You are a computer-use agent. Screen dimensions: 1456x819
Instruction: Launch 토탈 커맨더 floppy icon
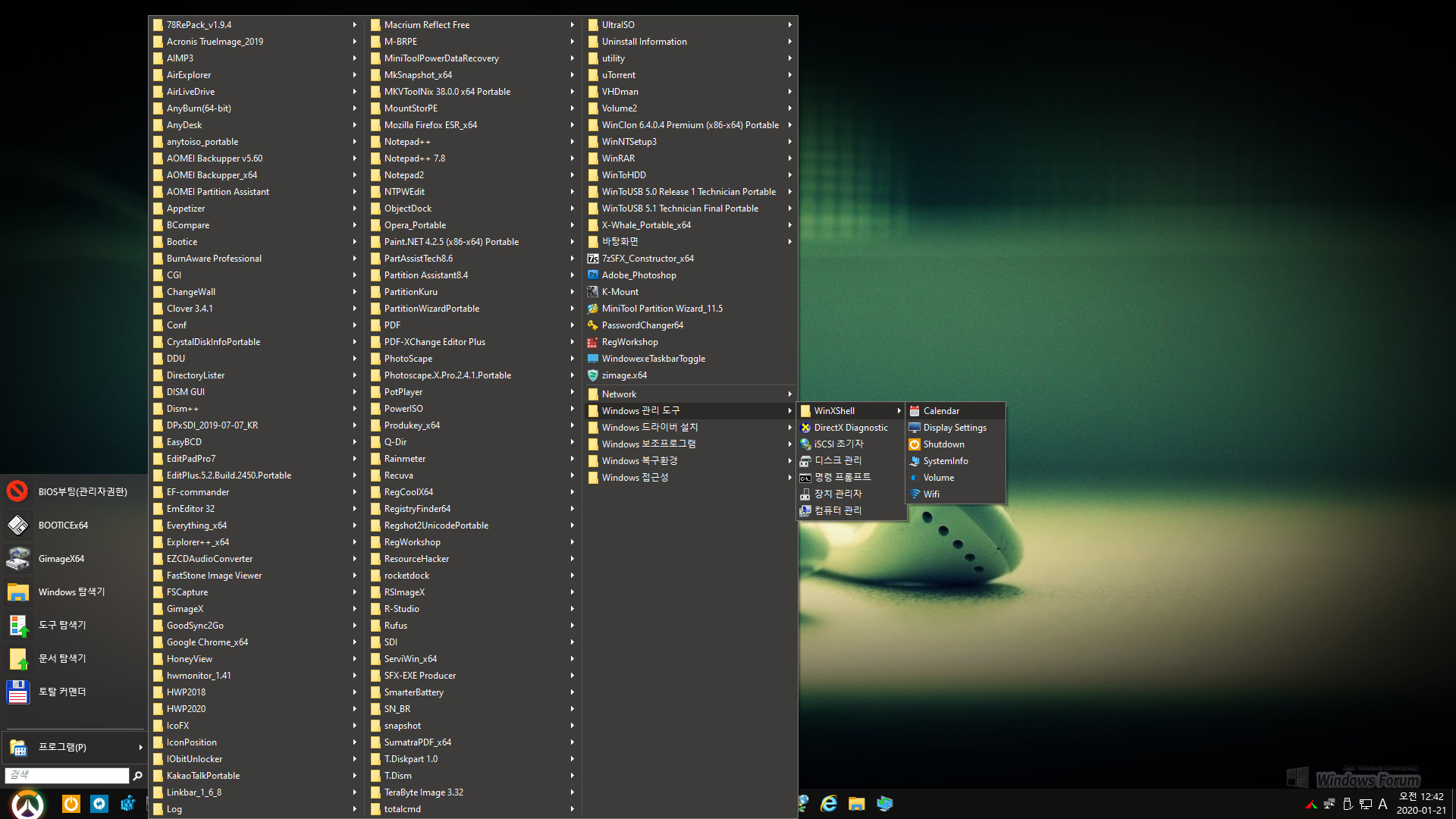17,692
